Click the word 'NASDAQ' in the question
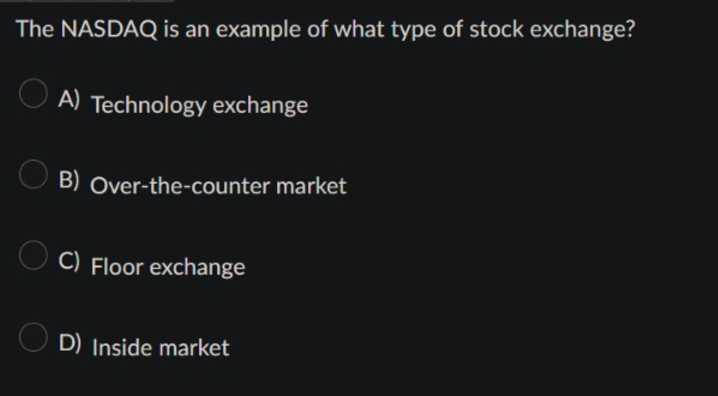Screen dimensions: 718x396 pyautogui.click(x=109, y=29)
